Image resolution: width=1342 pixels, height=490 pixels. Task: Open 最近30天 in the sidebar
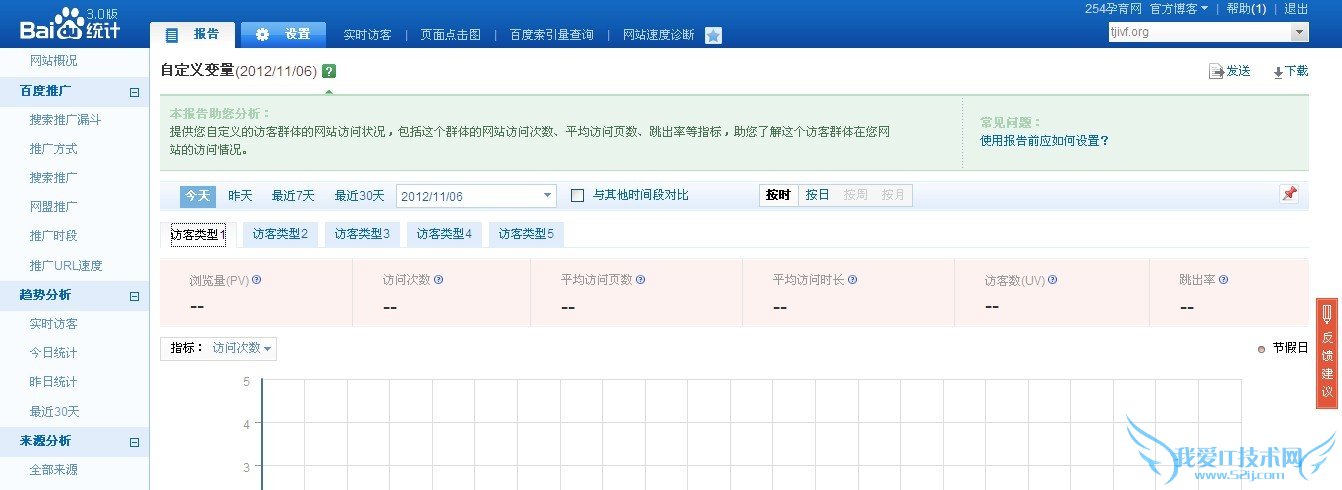coord(54,412)
